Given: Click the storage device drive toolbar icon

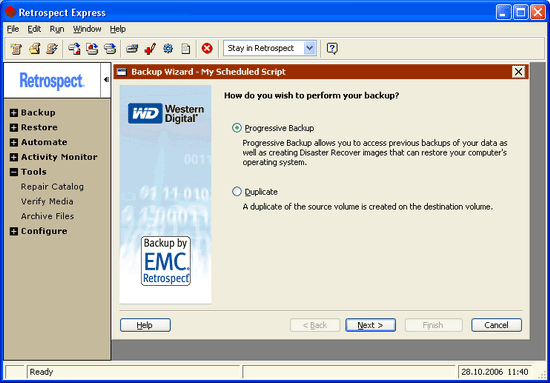Looking at the screenshot, I should coord(132,48).
